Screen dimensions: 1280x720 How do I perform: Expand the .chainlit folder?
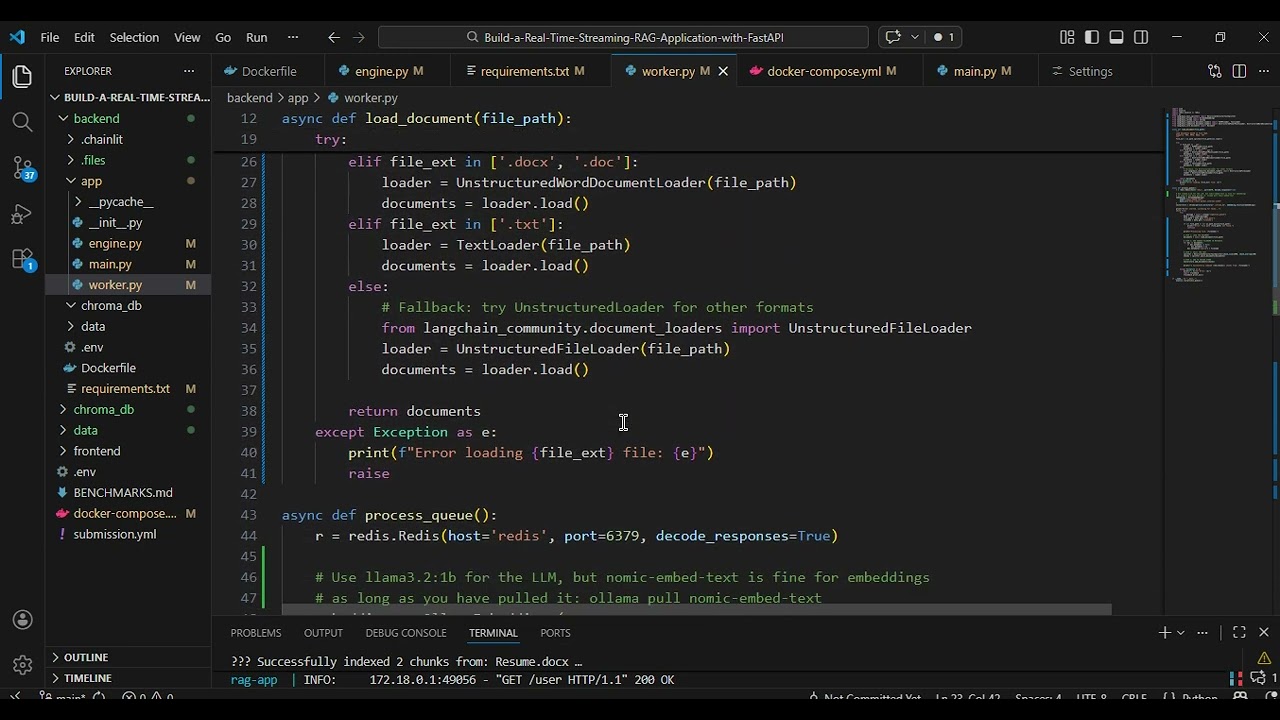(70, 139)
